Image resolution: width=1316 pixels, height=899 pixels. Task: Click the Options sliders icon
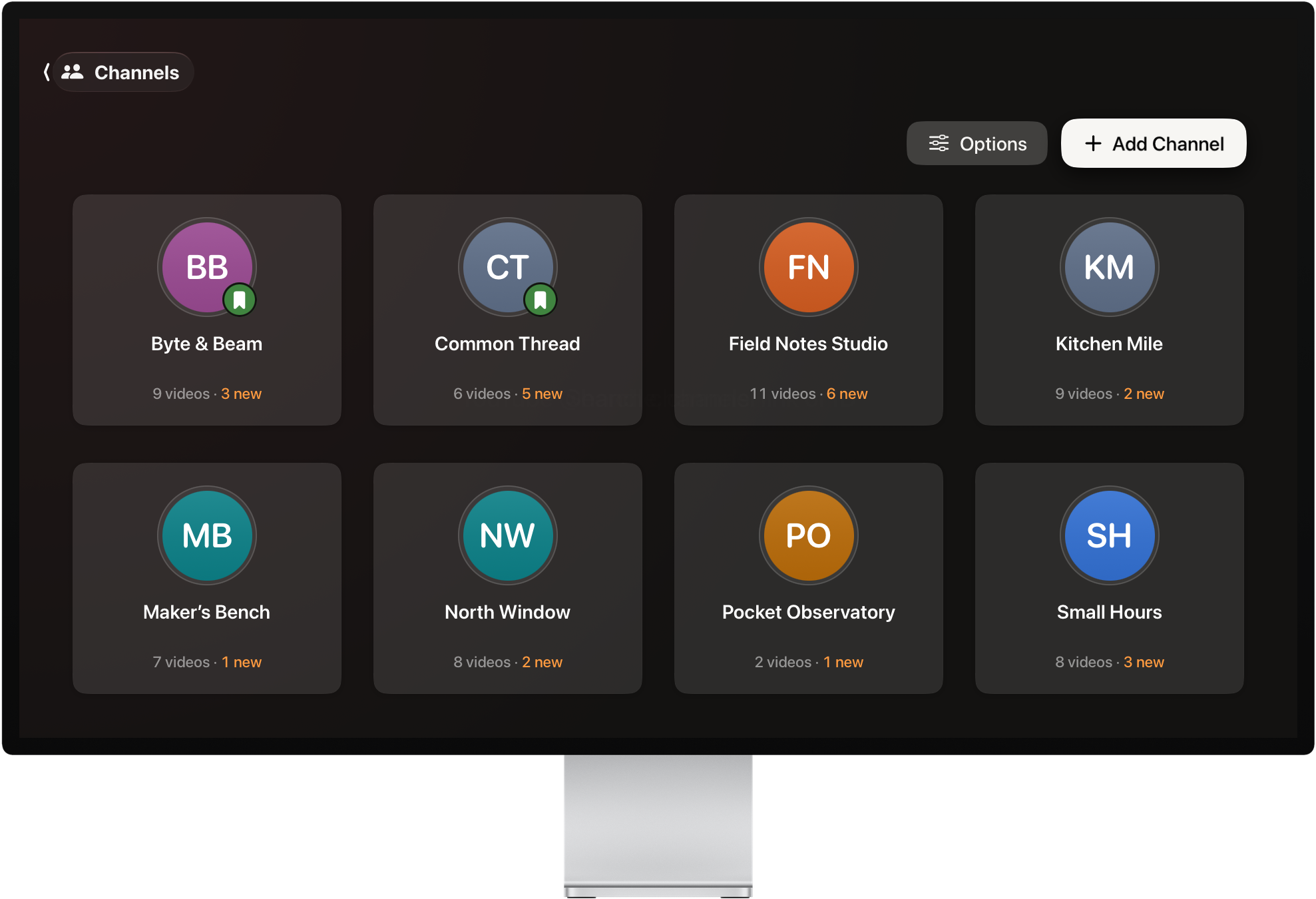click(939, 143)
